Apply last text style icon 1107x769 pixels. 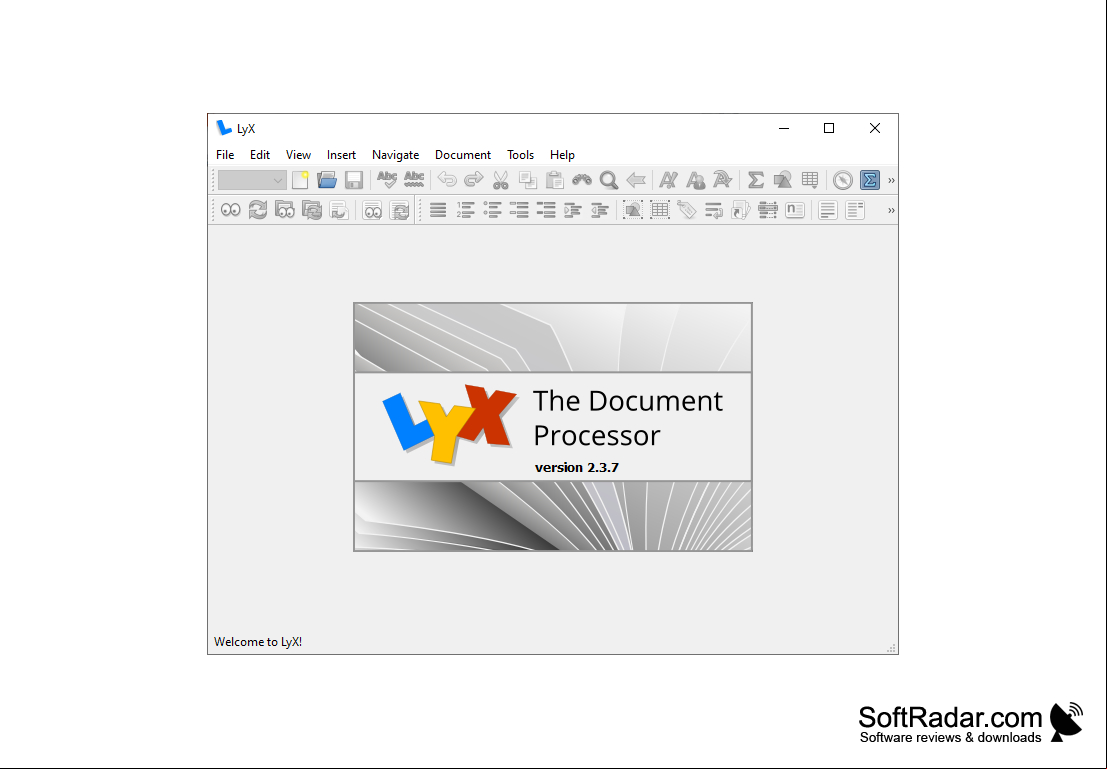[722, 180]
